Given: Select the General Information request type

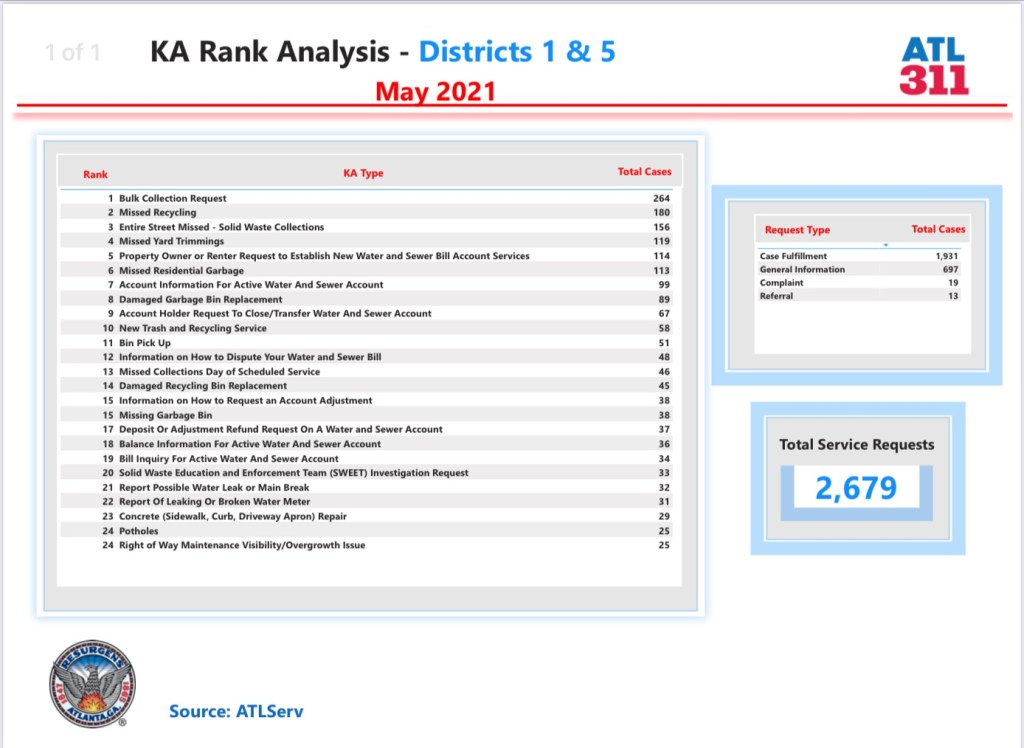Looking at the screenshot, I should [802, 269].
